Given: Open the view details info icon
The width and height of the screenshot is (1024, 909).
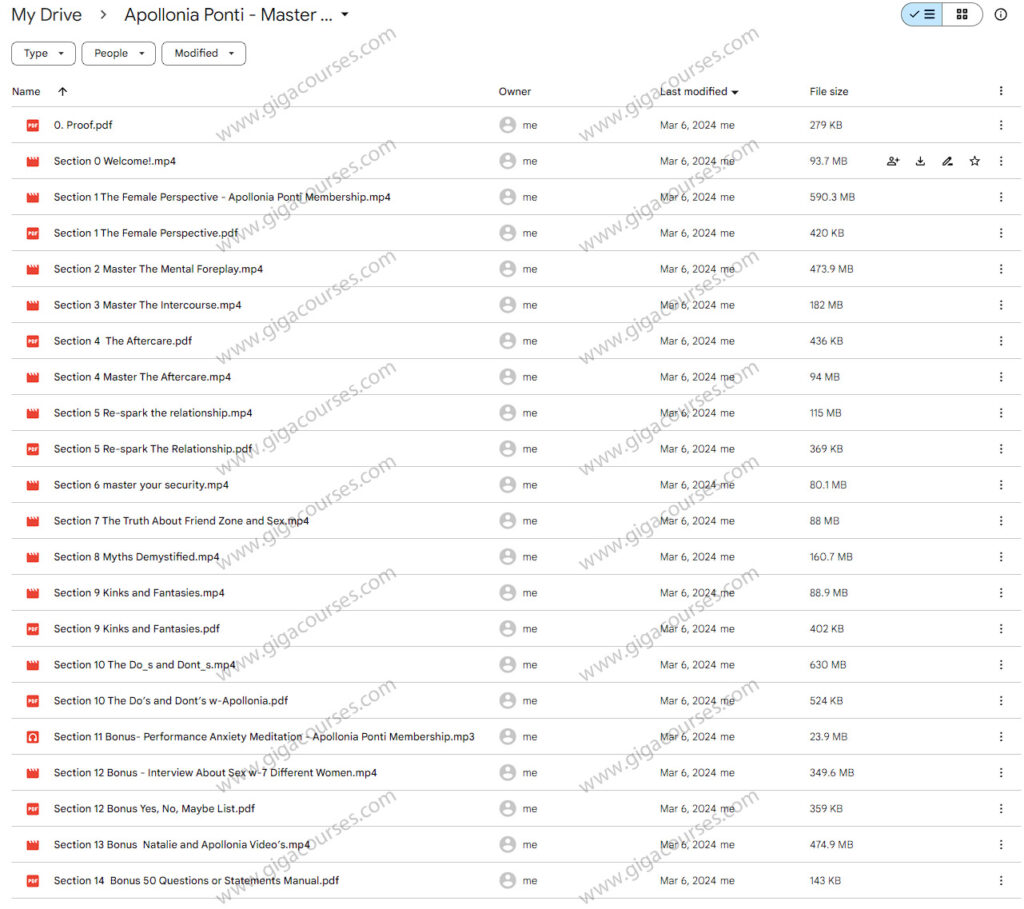Looking at the screenshot, I should point(1001,15).
